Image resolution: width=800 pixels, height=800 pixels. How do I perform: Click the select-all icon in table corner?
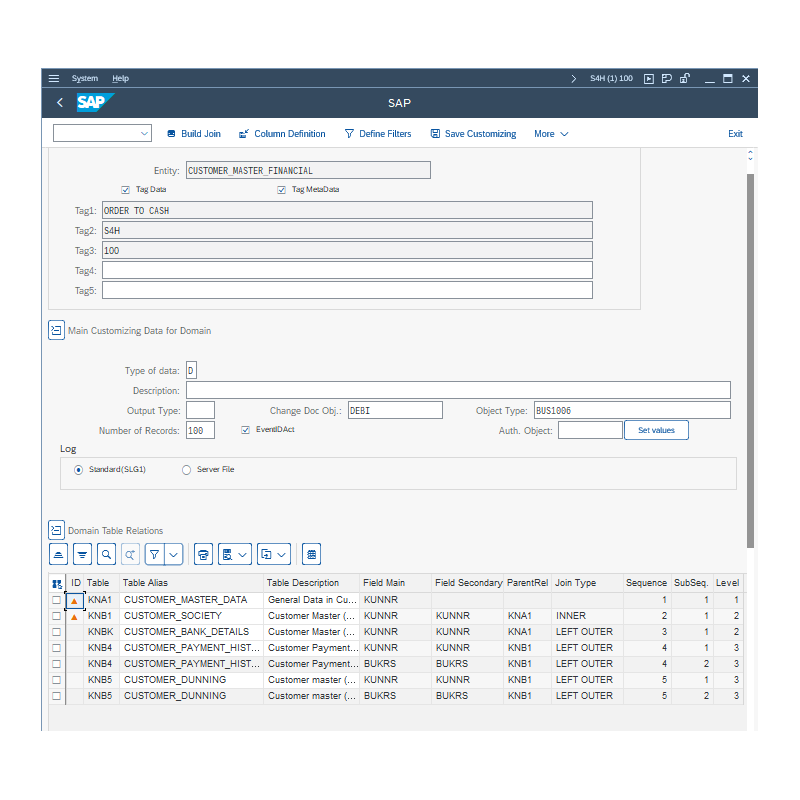click(x=57, y=583)
